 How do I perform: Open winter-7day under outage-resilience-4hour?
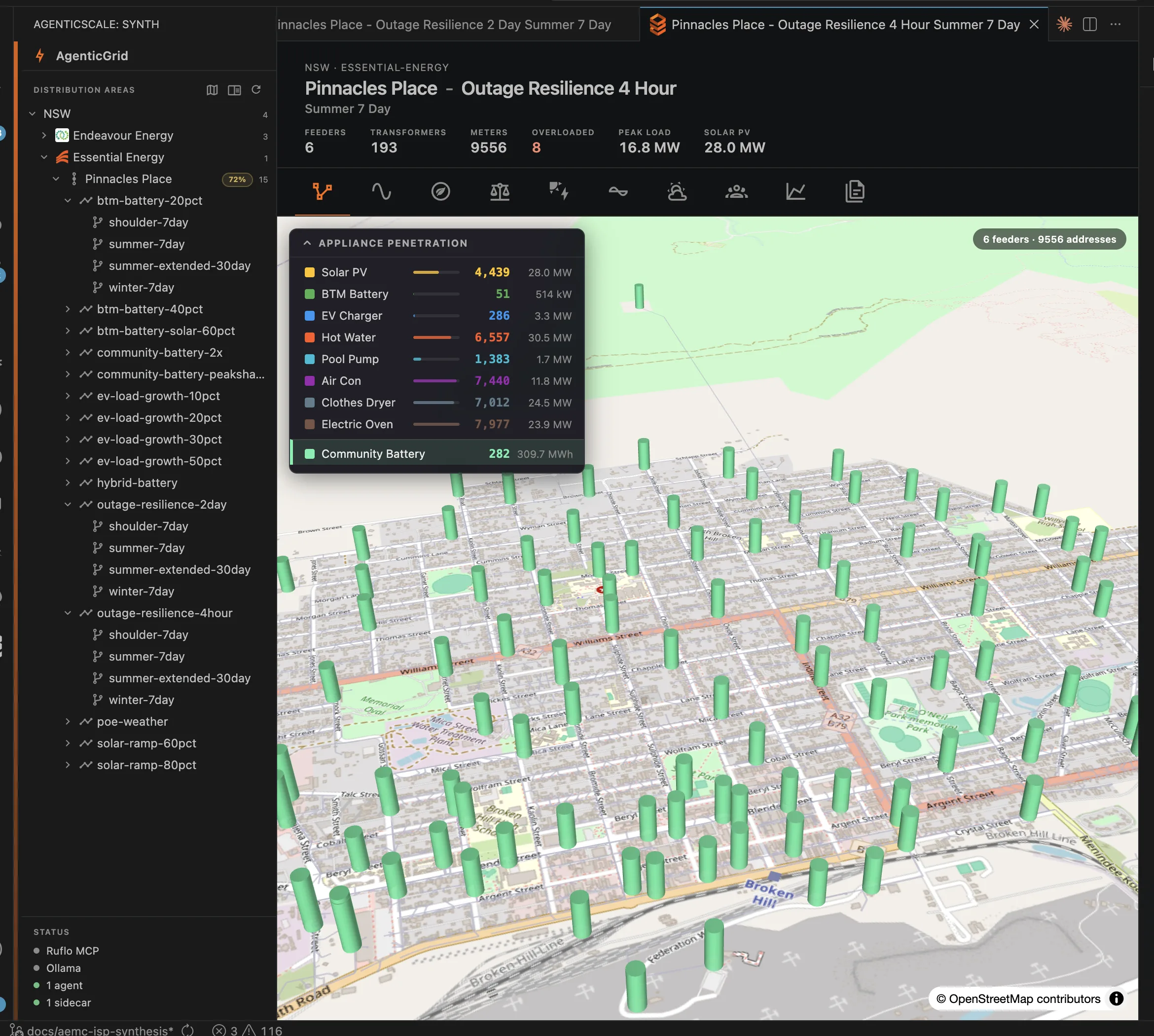[x=141, y=700]
